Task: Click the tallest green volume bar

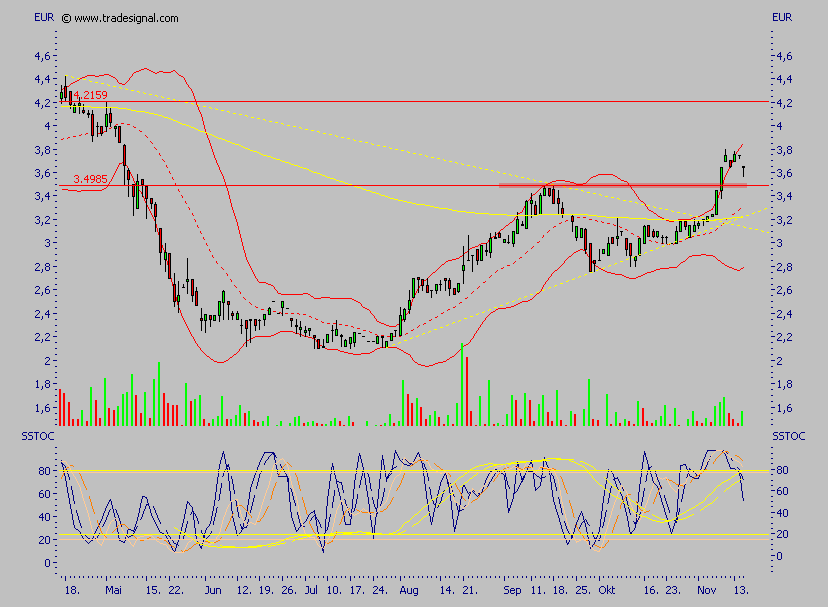Action: point(463,386)
